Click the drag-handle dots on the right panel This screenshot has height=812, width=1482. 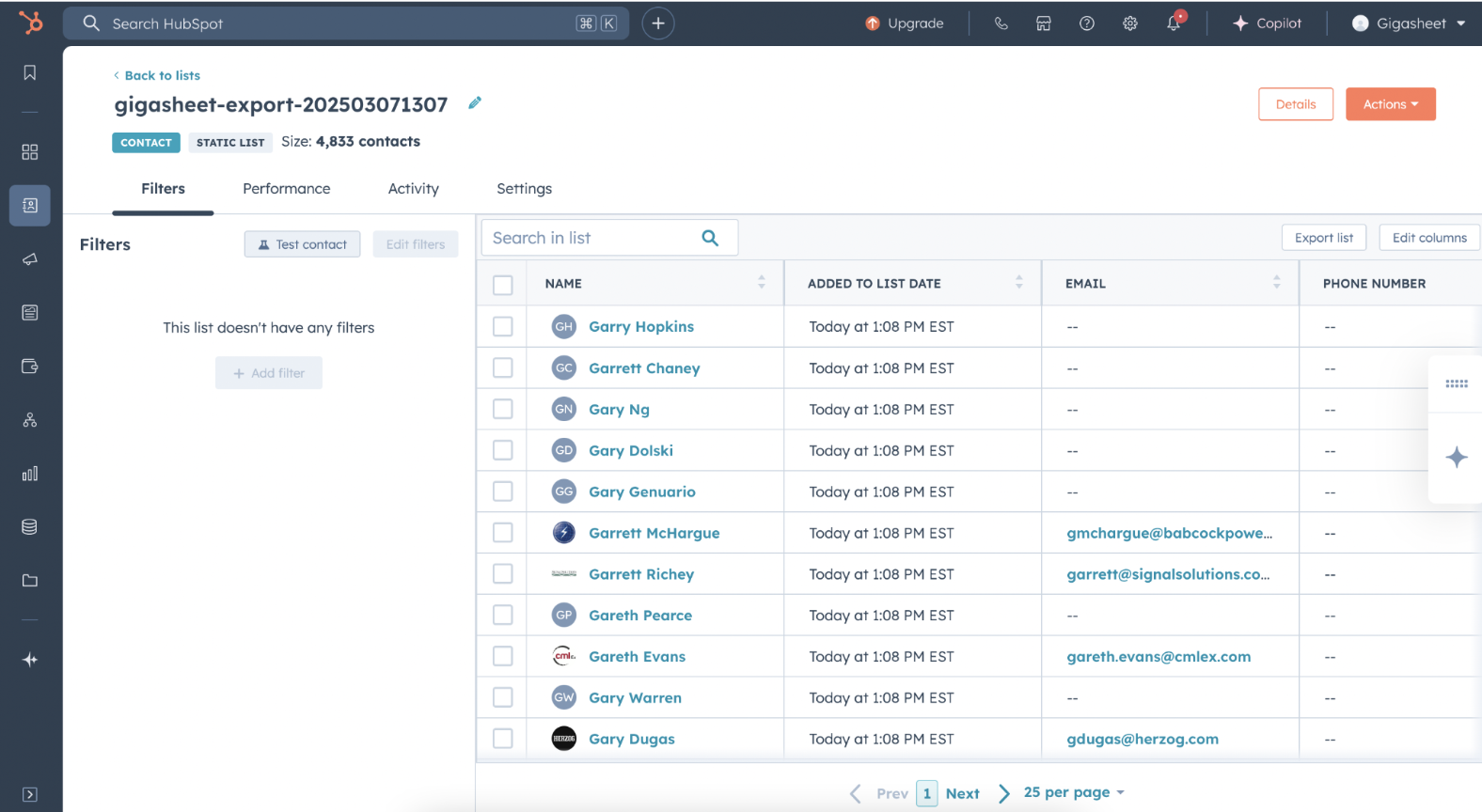pos(1457,383)
